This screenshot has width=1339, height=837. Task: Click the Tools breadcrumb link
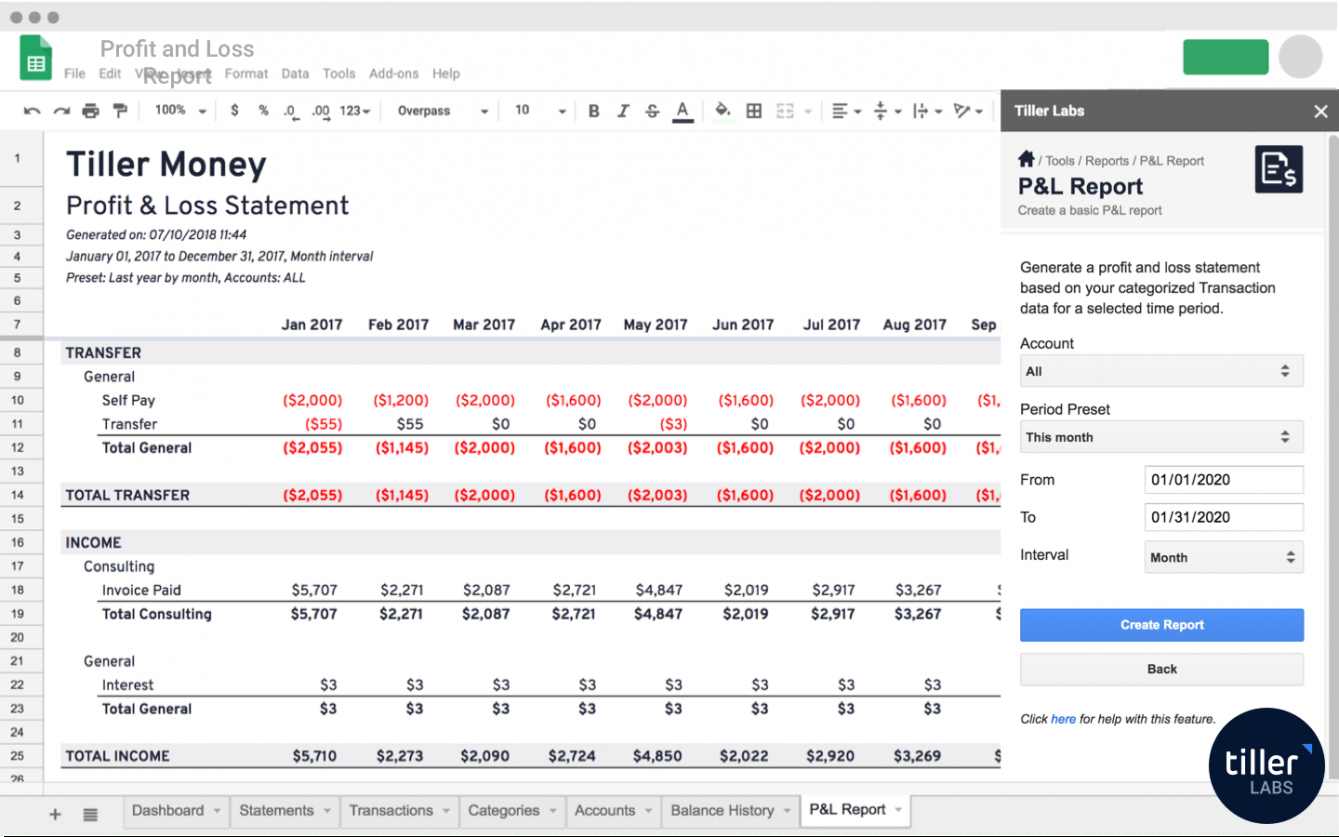point(1060,161)
